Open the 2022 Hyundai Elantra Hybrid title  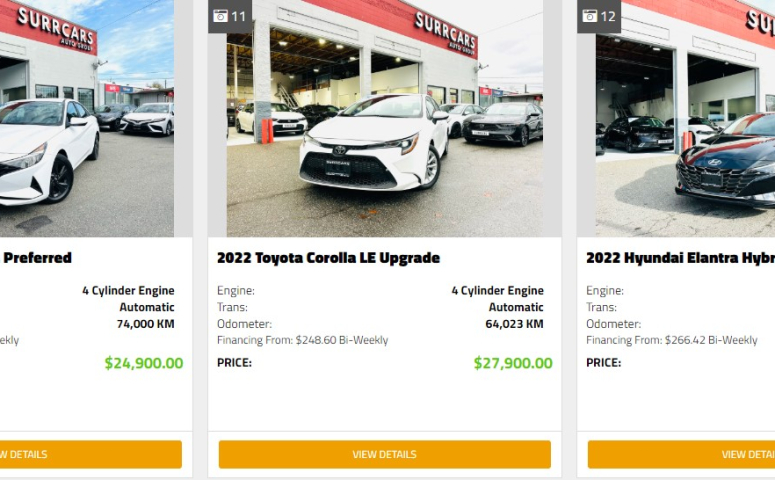[680, 258]
